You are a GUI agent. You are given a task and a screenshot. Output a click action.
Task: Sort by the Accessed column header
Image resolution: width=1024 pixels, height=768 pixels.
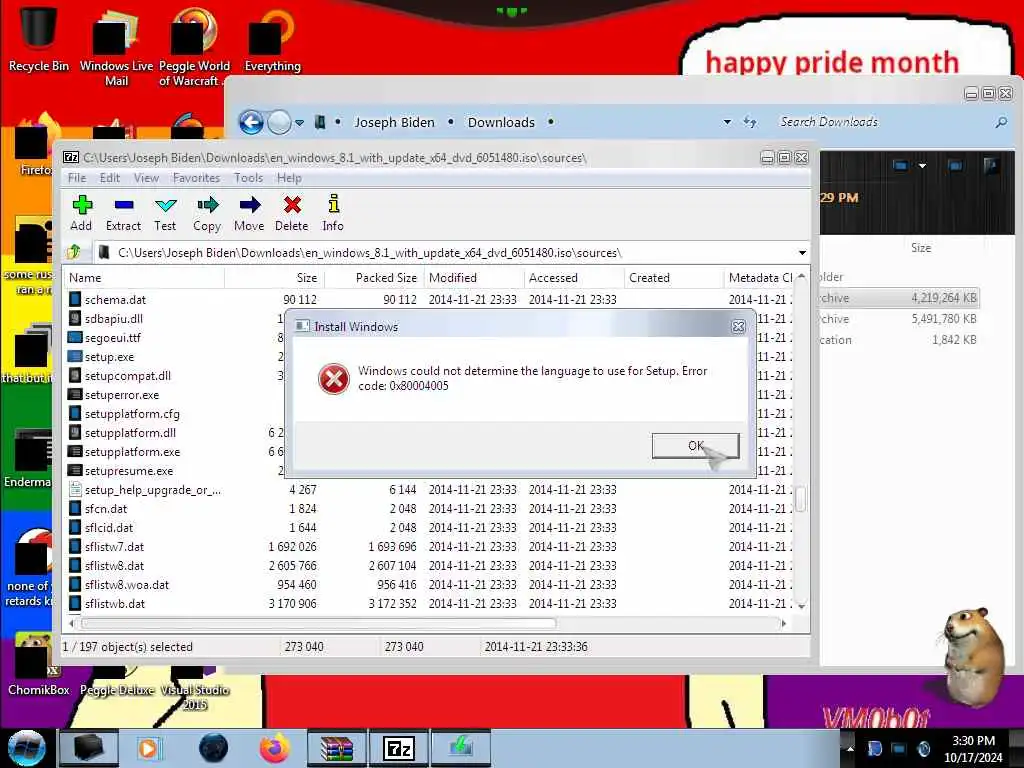click(x=575, y=278)
